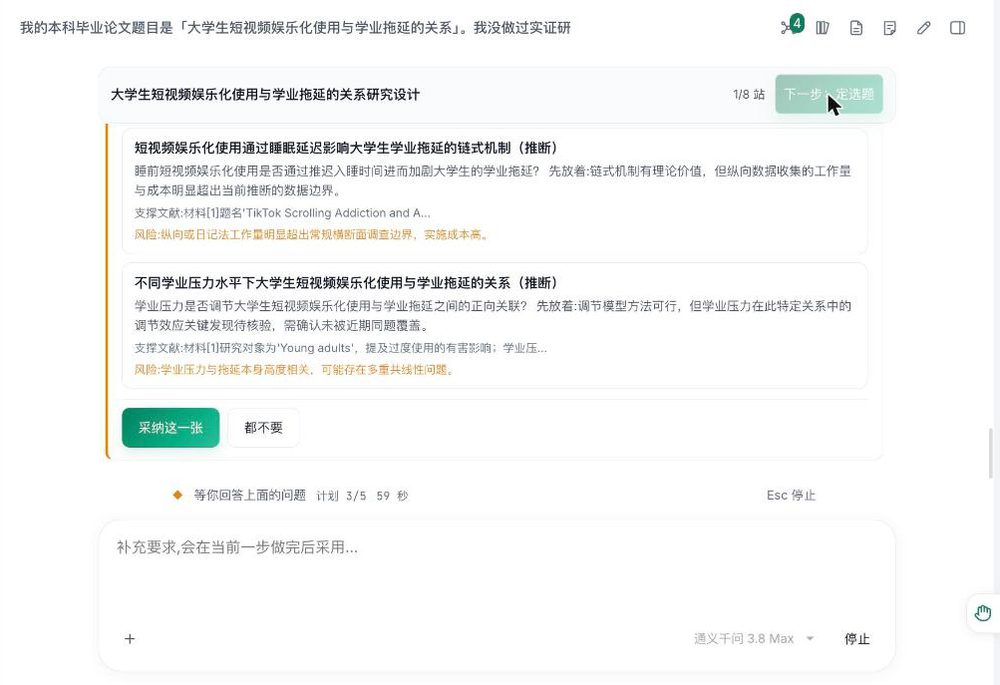
Task: Open the document page icon
Action: pos(857,28)
